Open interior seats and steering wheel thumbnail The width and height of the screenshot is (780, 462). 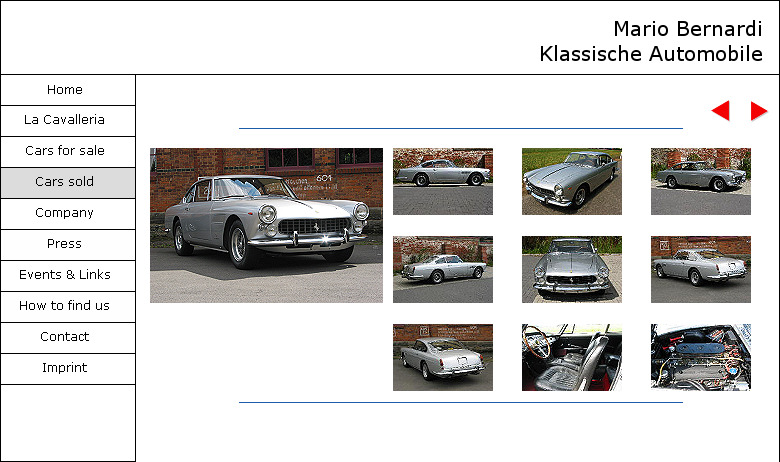pos(572,357)
